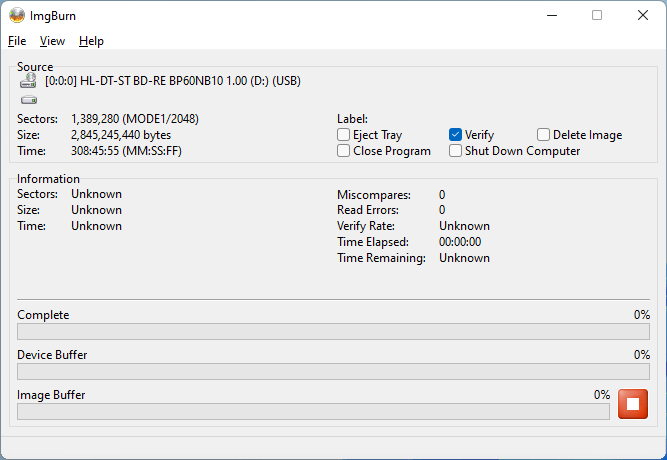Click the Information Sectors Unknown value

96,194
